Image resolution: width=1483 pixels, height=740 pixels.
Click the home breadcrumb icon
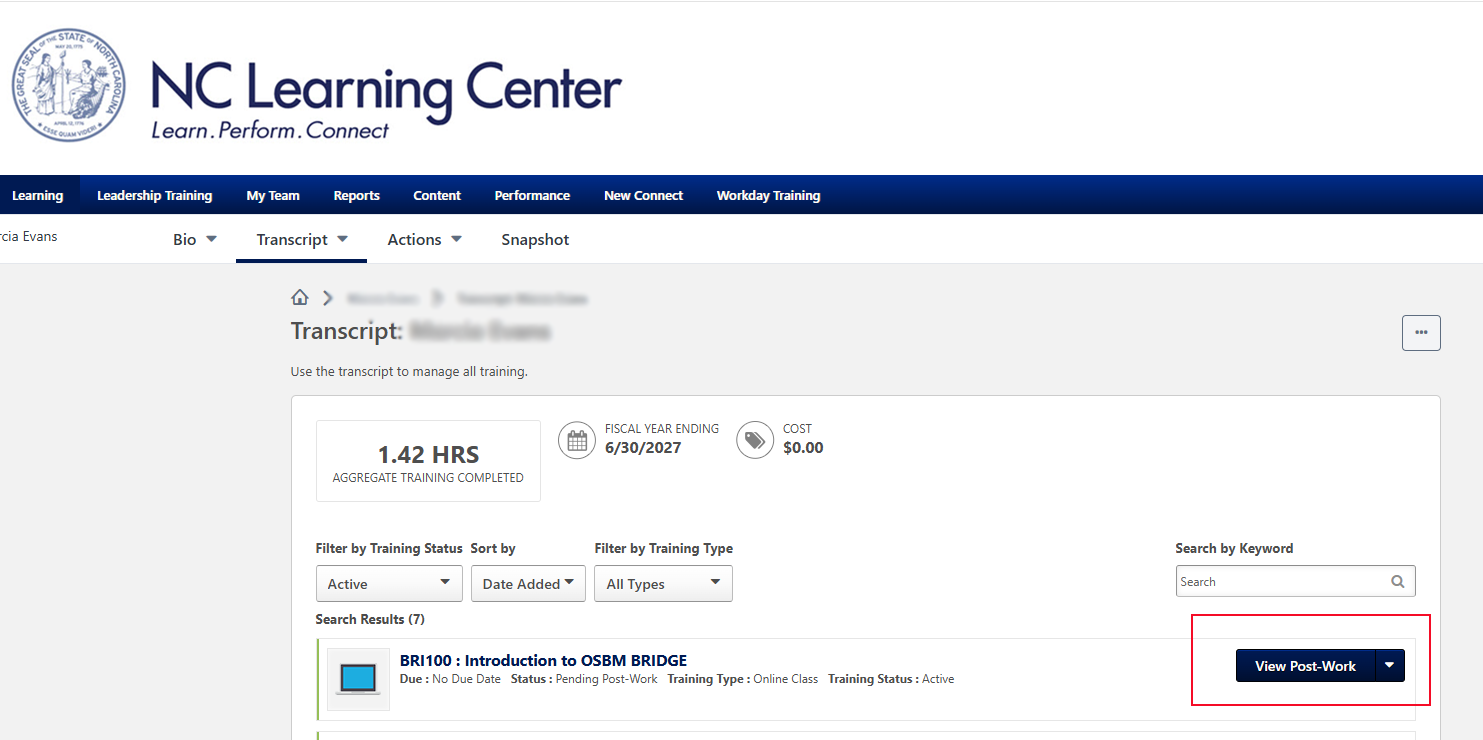click(299, 298)
